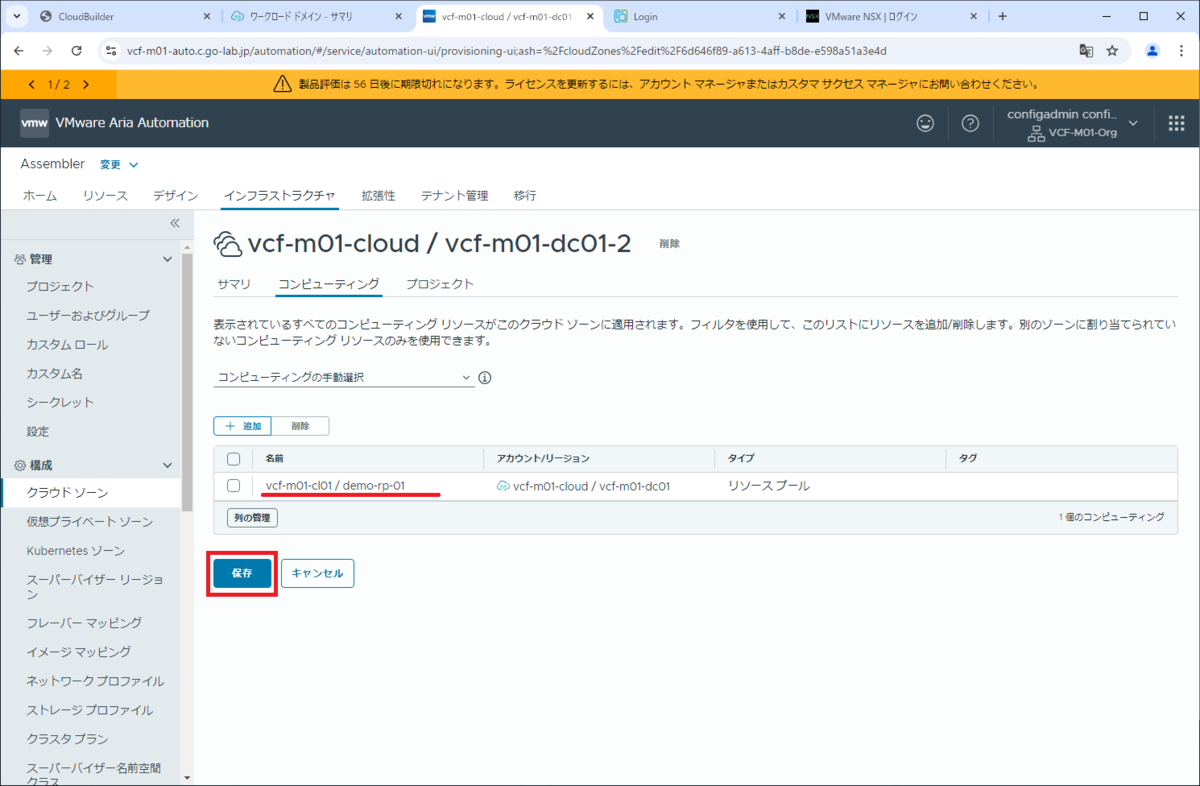1200x786 pixels.
Task: Switch to the リソース tab
Action: coord(105,196)
